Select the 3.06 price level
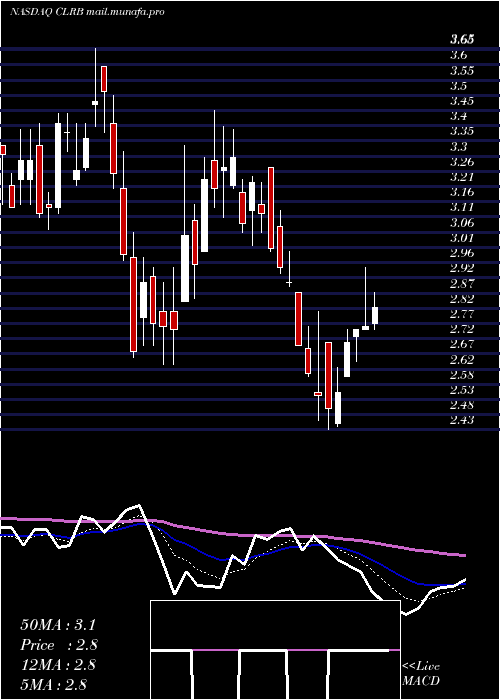Image resolution: width=500 pixels, height=700 pixels. click(462, 222)
